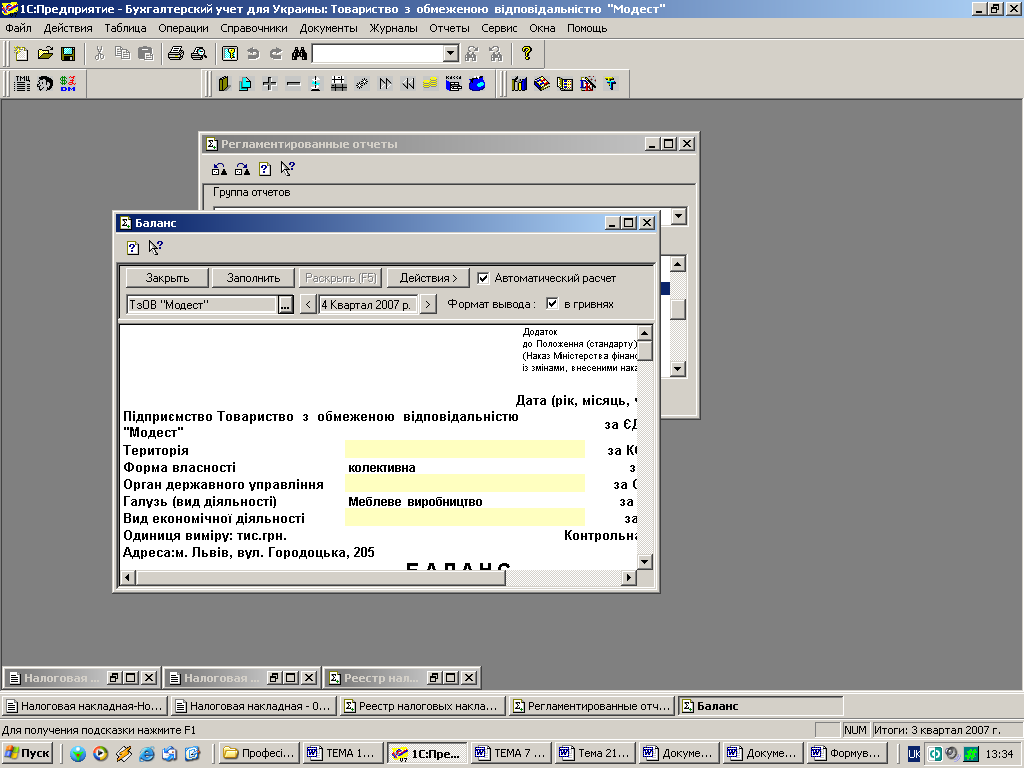Click the language indicator in system tray
The height and width of the screenshot is (768, 1024).
[914, 754]
